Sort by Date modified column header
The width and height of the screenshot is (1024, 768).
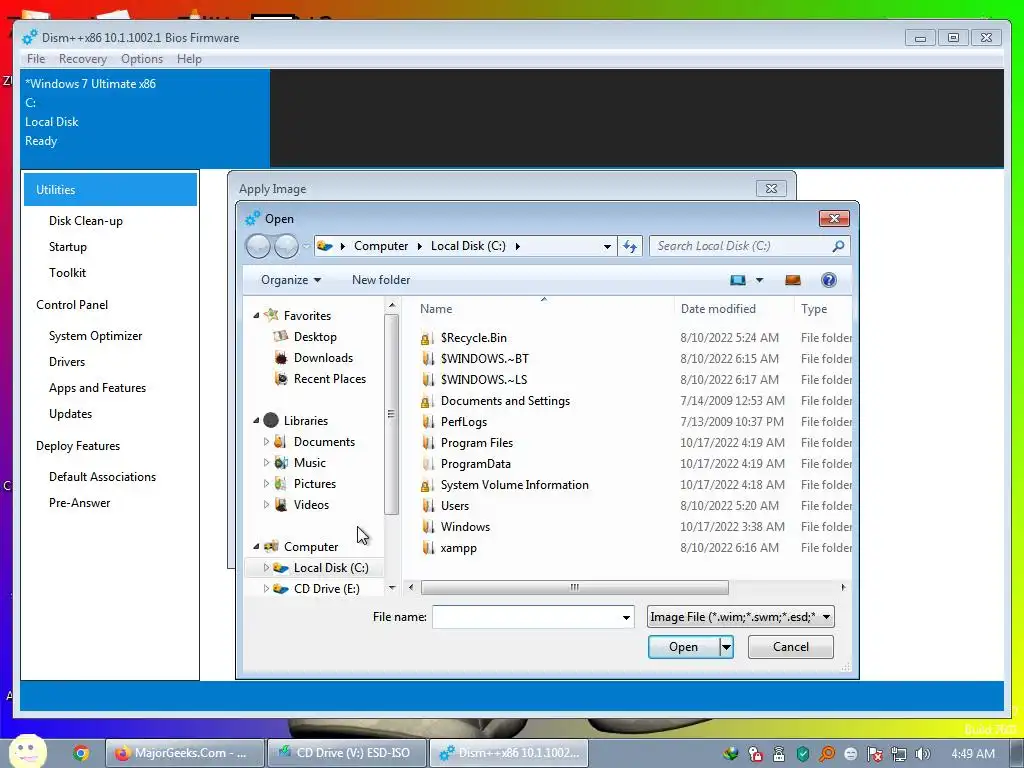tap(718, 309)
